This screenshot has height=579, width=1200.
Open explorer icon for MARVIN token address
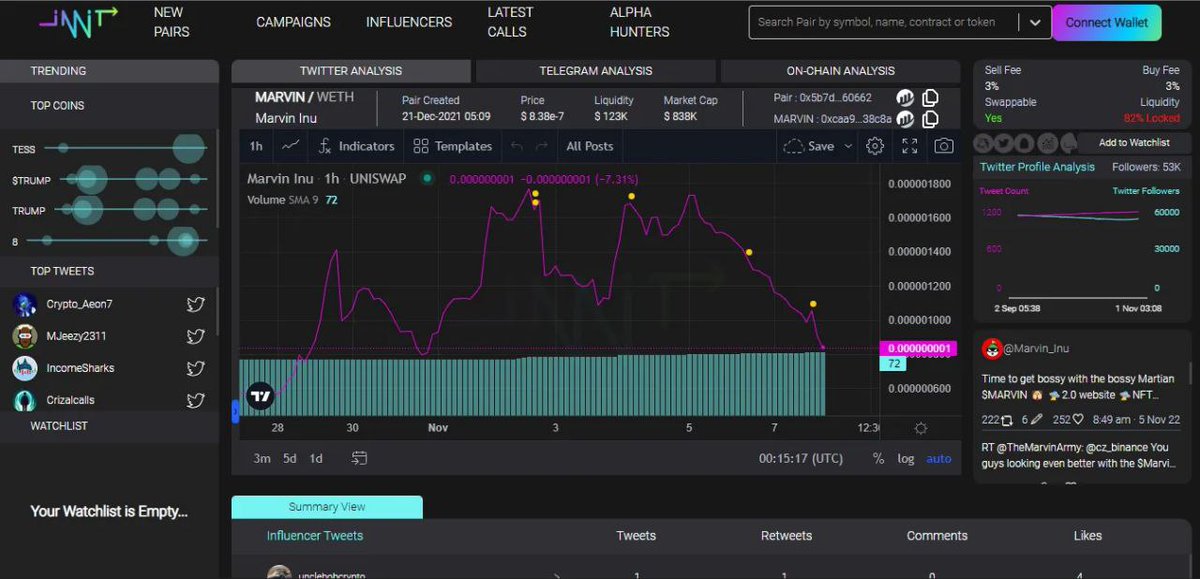click(x=905, y=119)
